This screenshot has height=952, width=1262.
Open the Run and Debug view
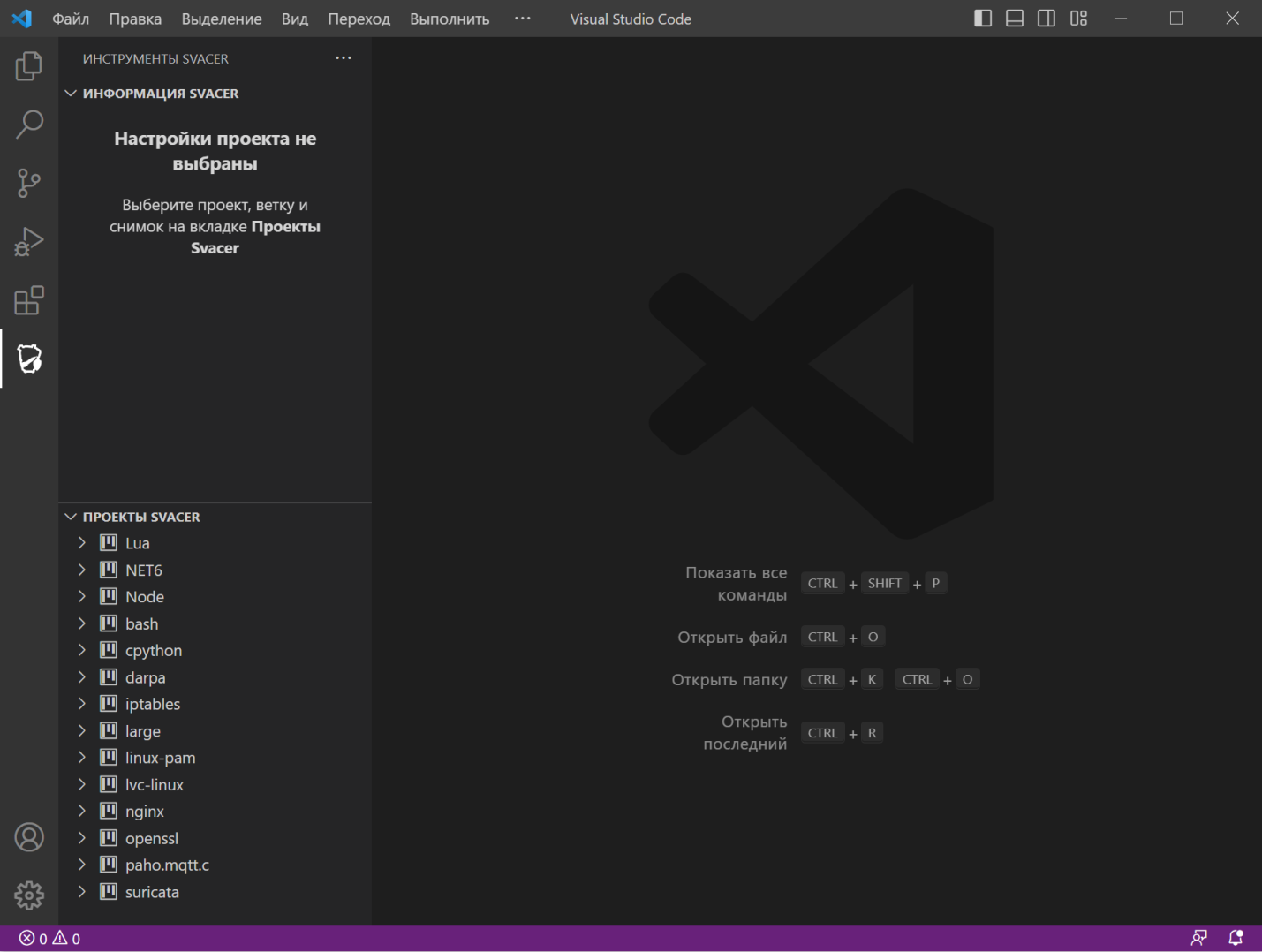pyautogui.click(x=29, y=241)
